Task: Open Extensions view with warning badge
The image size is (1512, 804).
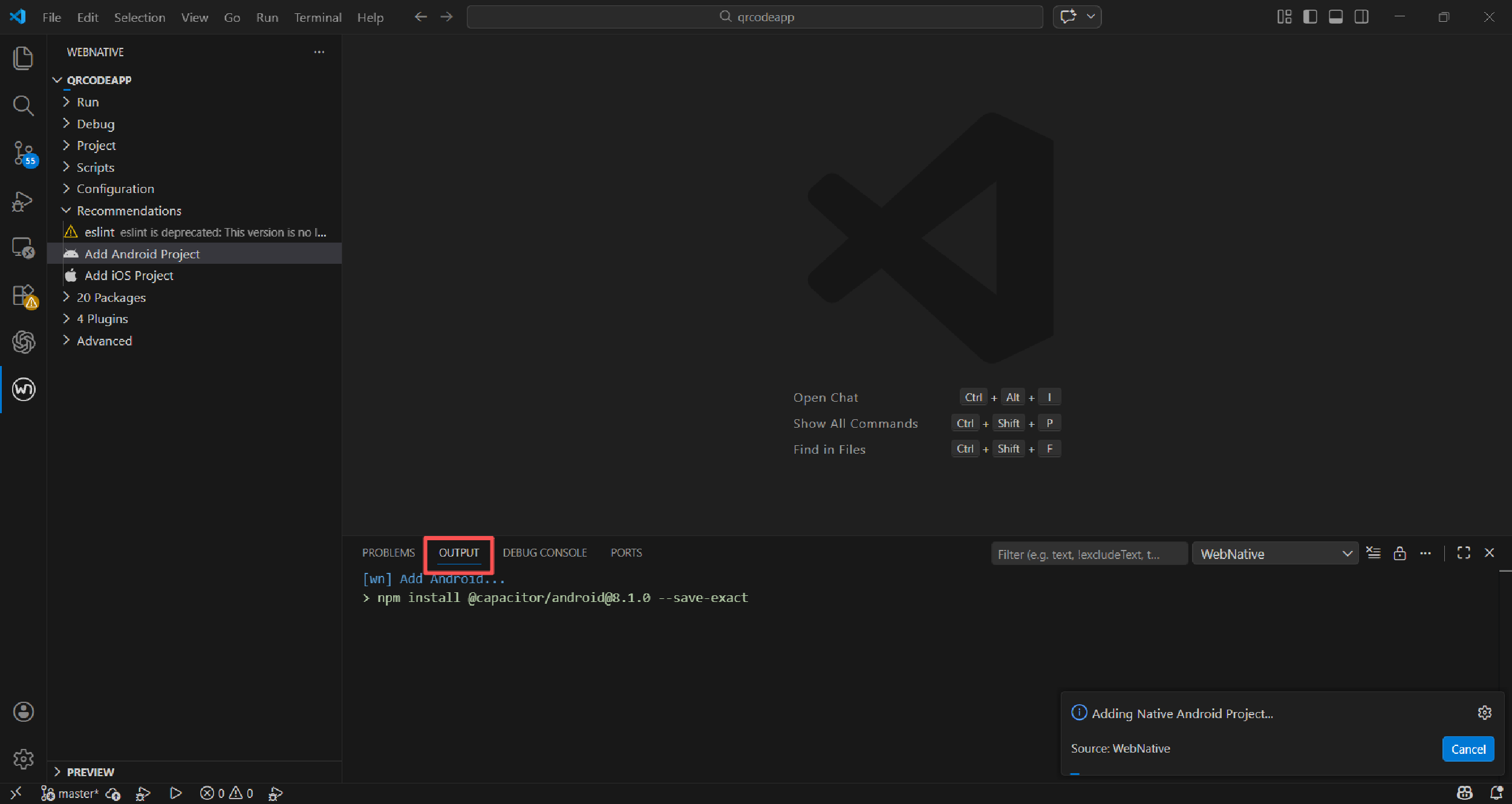Action: click(24, 296)
